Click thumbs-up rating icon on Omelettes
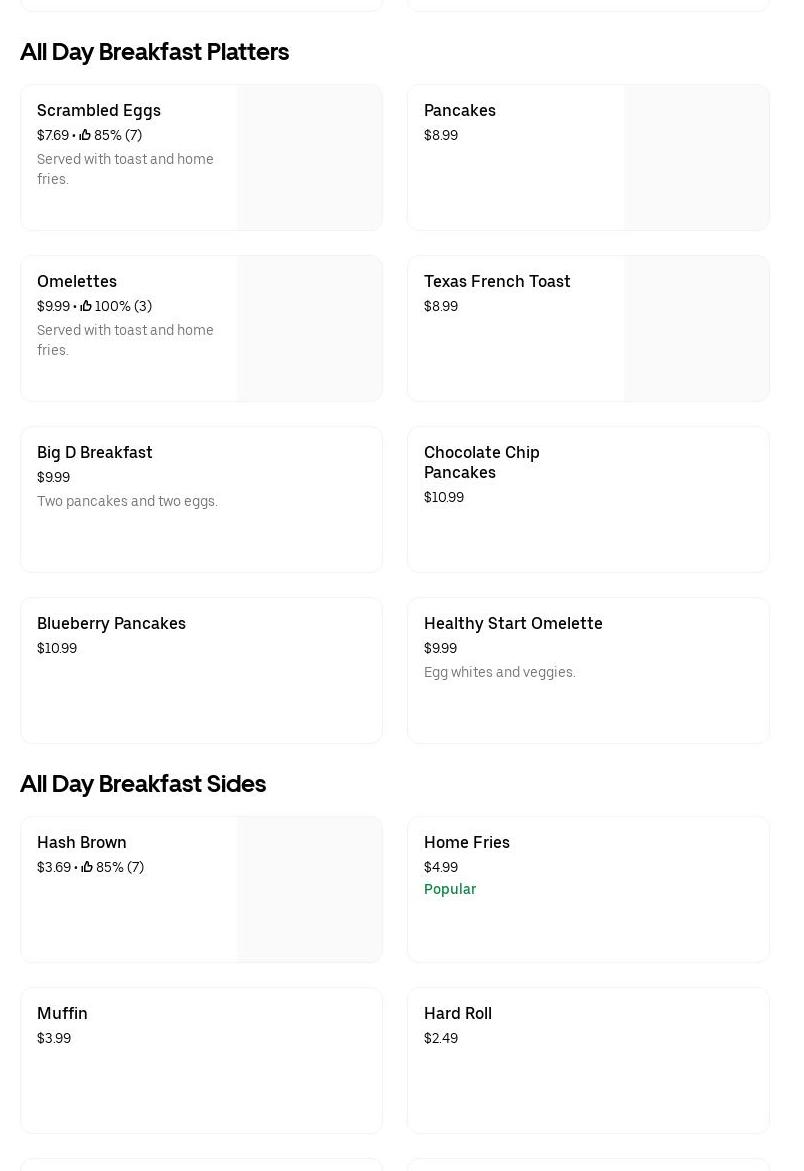Screen dimensions: 804x1171 (86, 306)
